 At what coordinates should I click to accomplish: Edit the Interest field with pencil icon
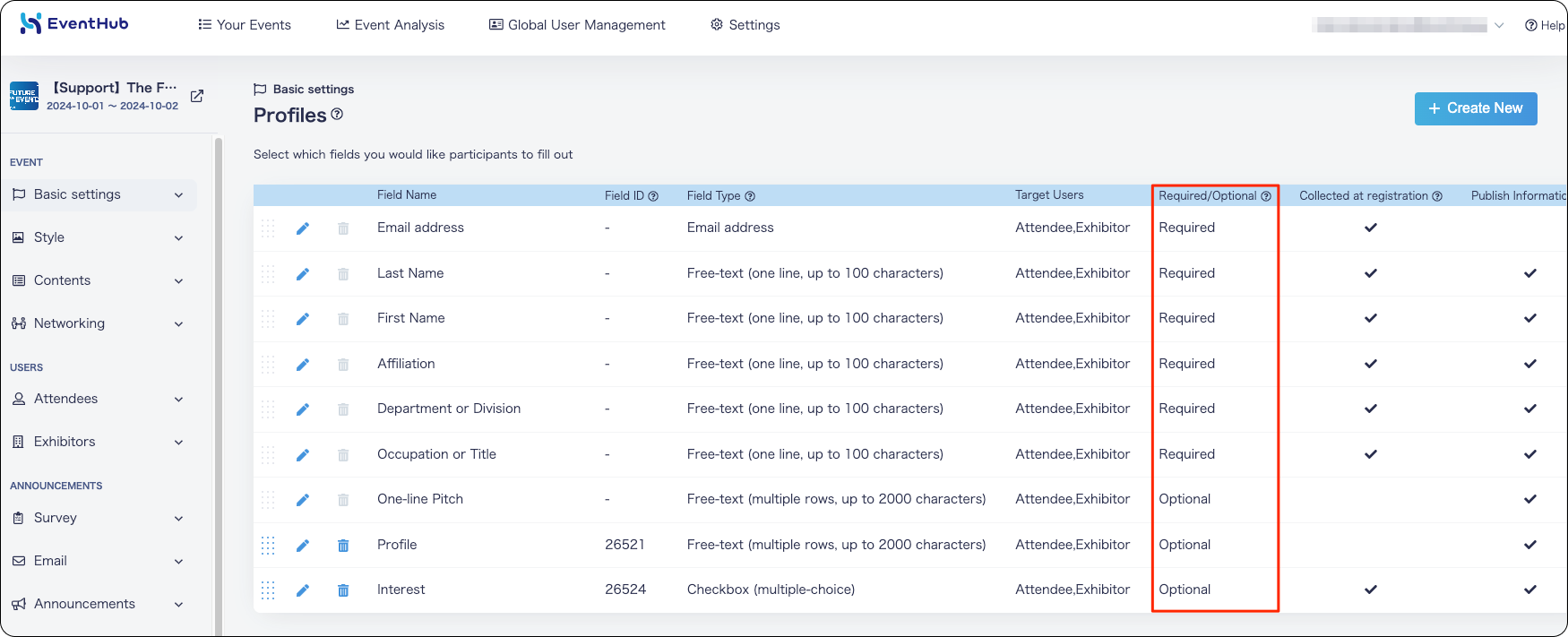pos(303,590)
